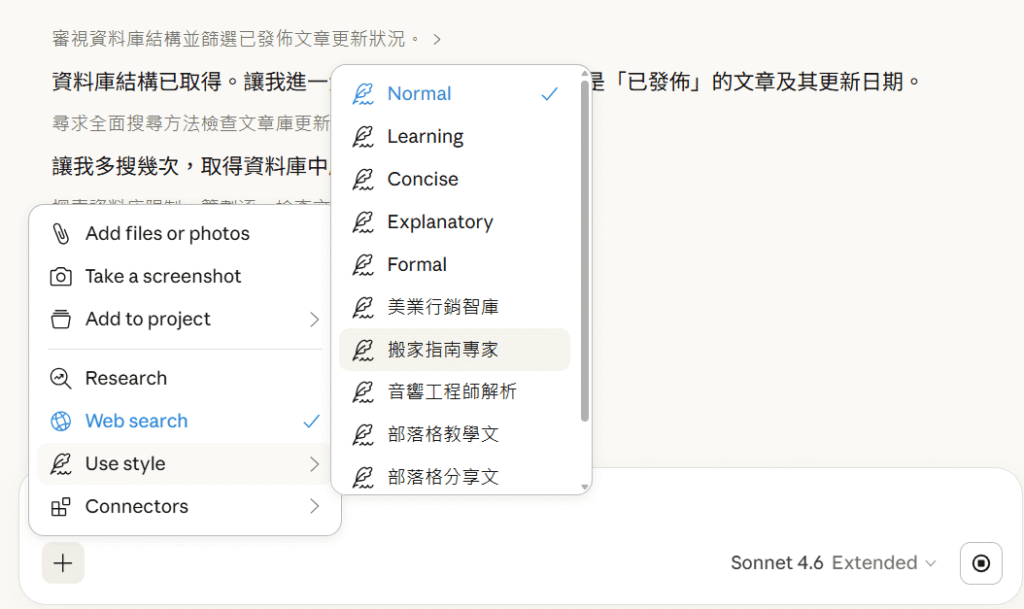Click the camera icon for Take a screenshot

(61, 277)
